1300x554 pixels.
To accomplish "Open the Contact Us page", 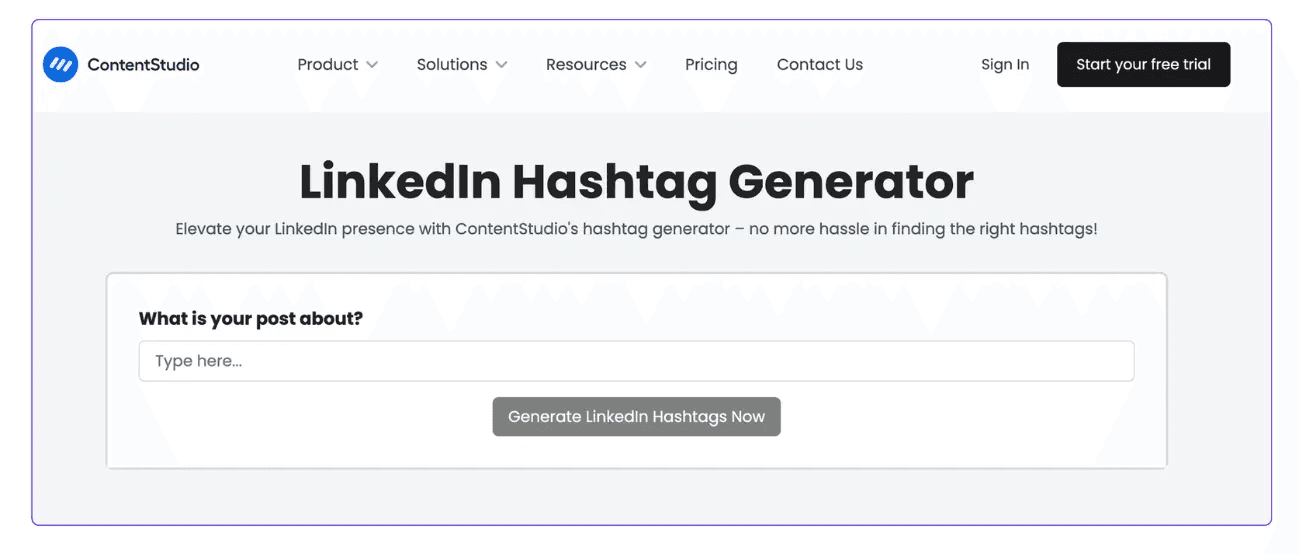I will (820, 65).
